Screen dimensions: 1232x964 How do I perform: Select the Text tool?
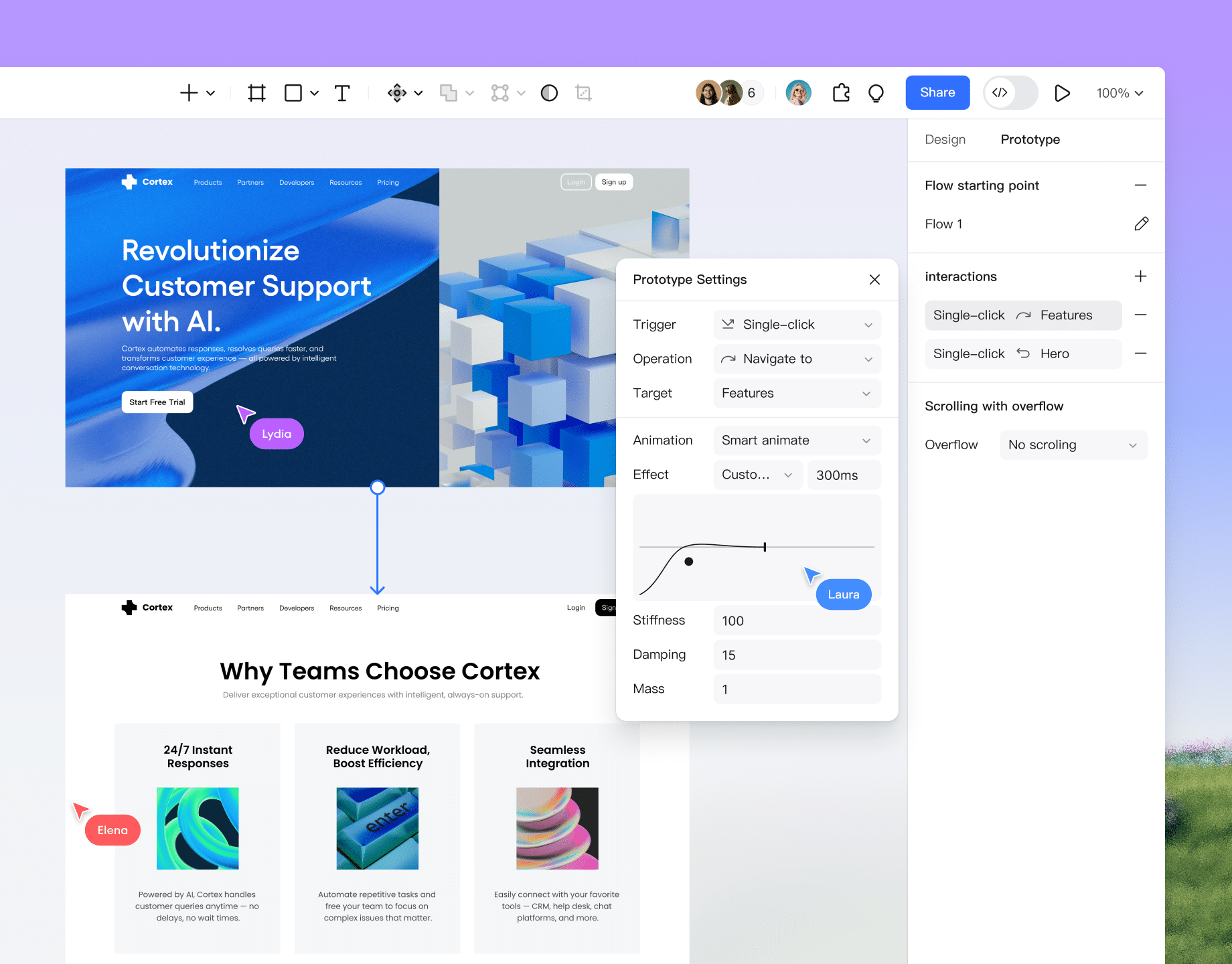342,93
